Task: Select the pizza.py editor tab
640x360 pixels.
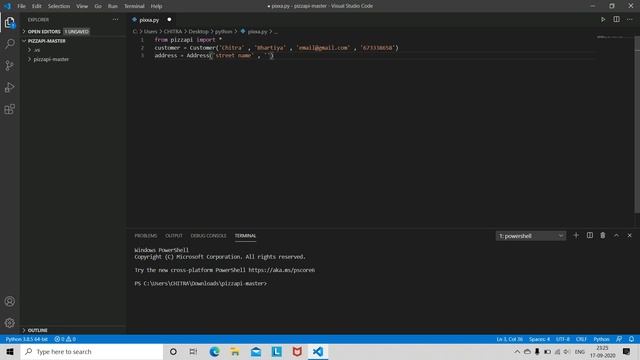Action: [x=150, y=20]
